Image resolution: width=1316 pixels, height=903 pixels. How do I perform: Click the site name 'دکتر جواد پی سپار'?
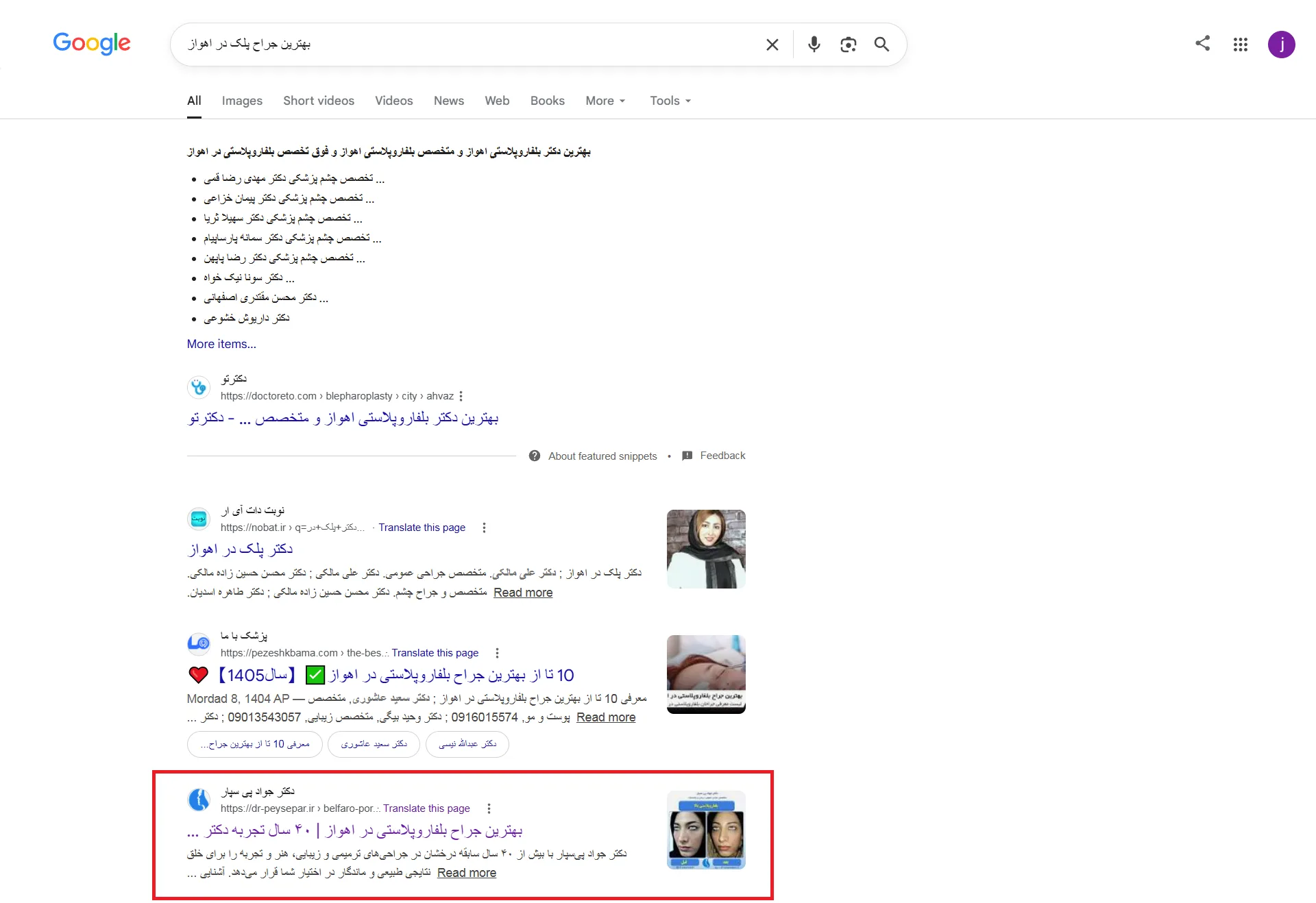258,791
